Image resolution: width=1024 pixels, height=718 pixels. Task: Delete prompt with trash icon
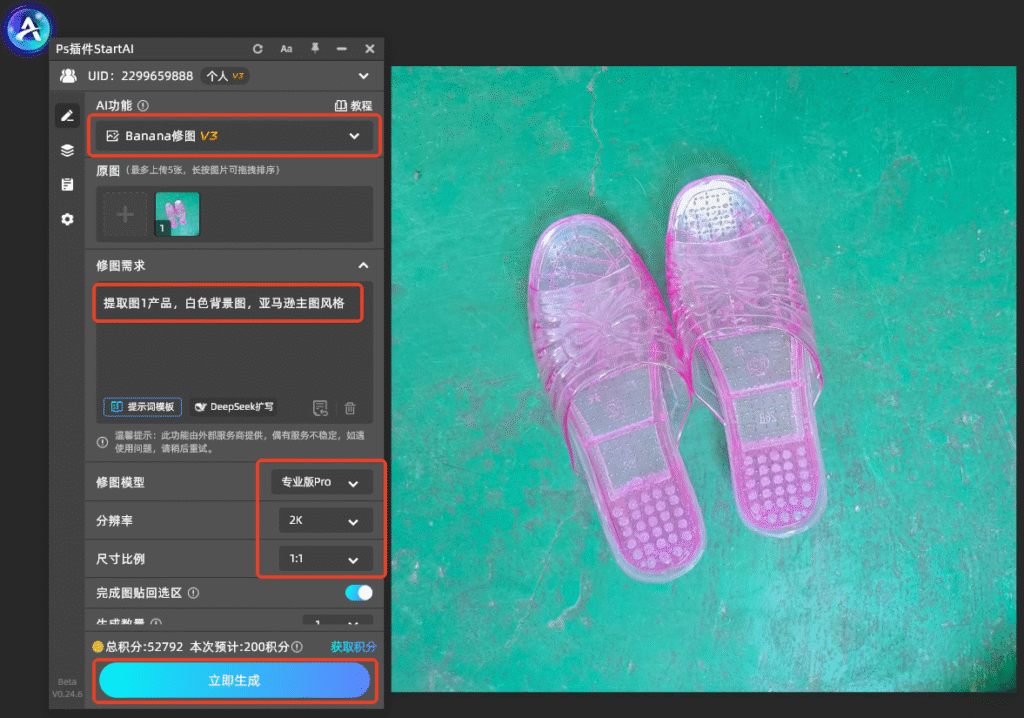(x=350, y=408)
